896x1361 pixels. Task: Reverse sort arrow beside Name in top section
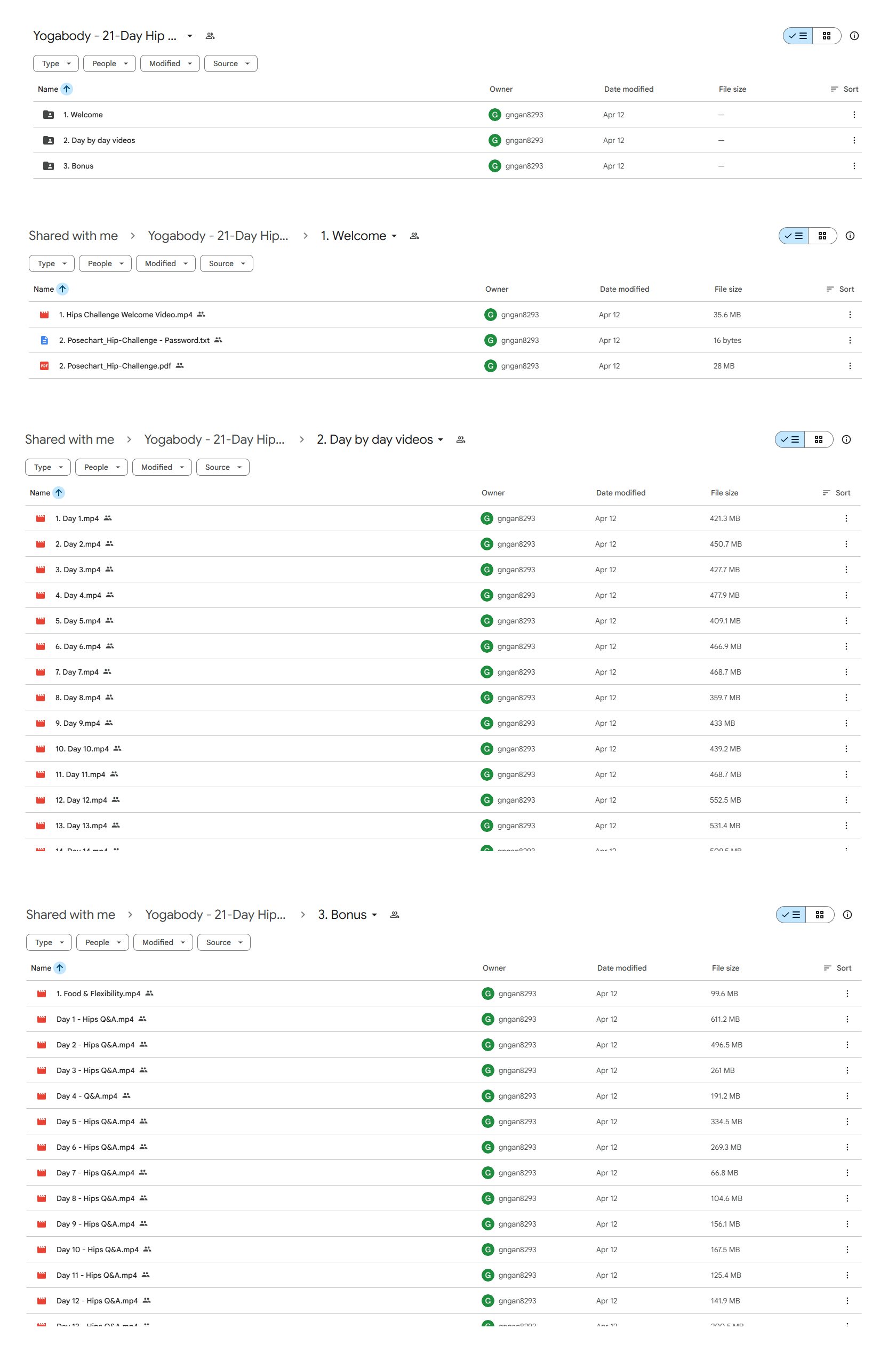coord(67,89)
